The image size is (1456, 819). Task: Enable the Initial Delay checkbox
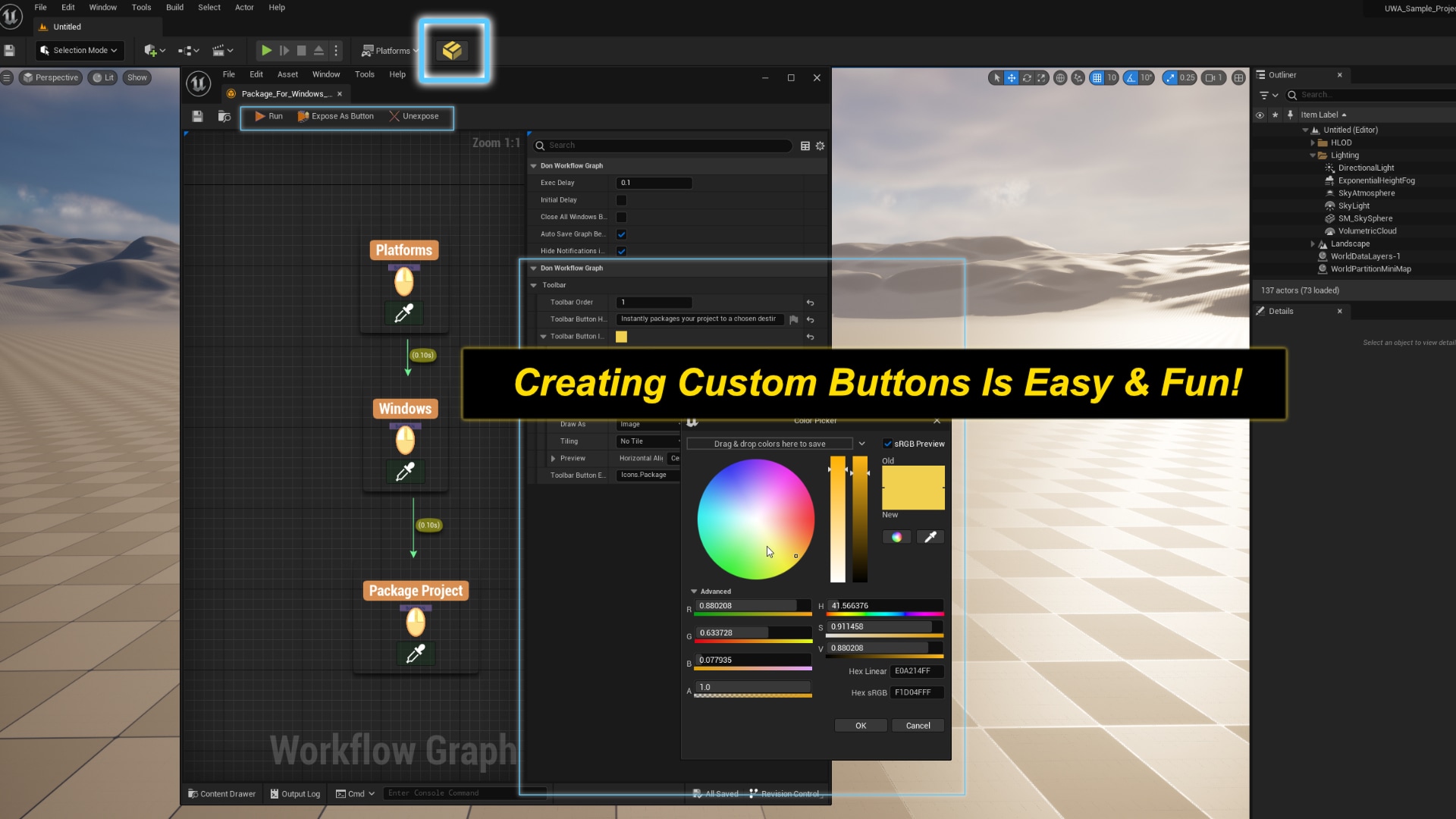(621, 200)
